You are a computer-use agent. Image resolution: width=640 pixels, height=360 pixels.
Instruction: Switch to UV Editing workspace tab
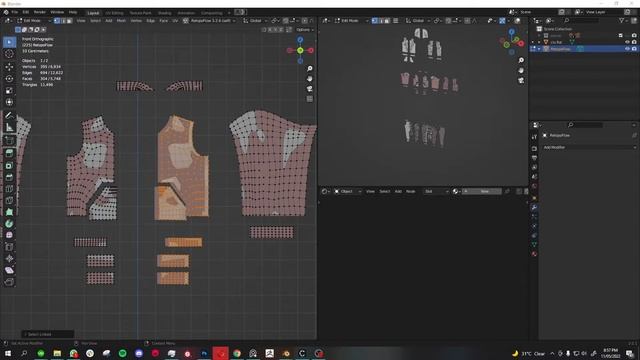[x=114, y=13]
